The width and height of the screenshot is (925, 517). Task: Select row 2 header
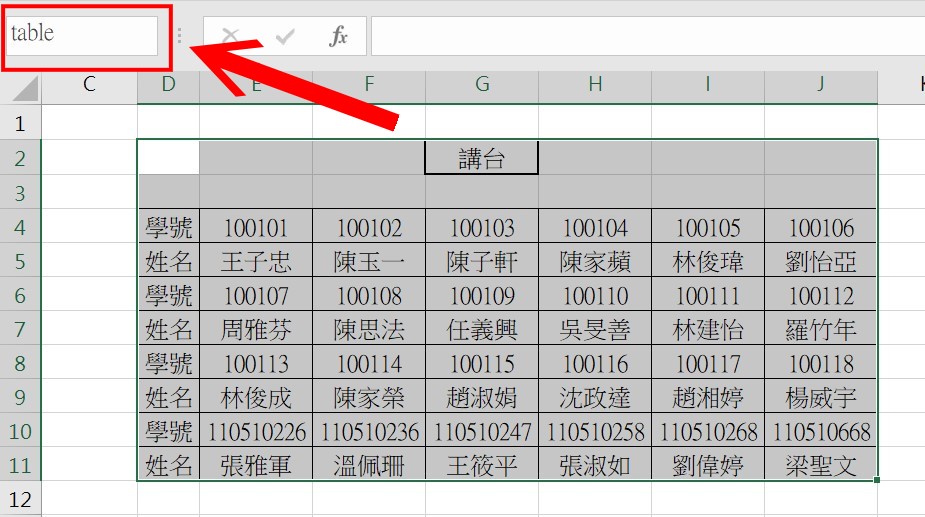pos(20,158)
